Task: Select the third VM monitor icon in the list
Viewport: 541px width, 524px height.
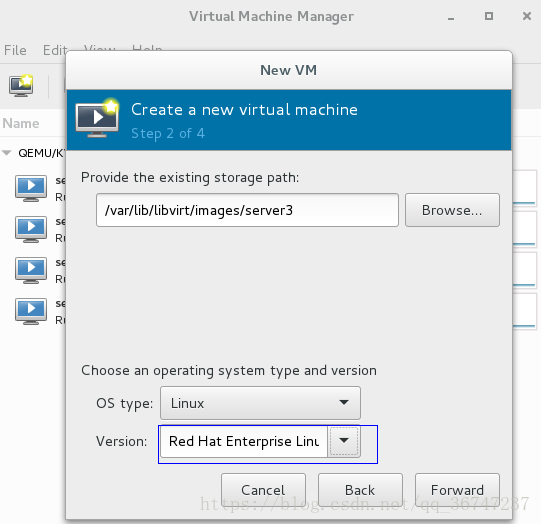Action: coord(31,270)
